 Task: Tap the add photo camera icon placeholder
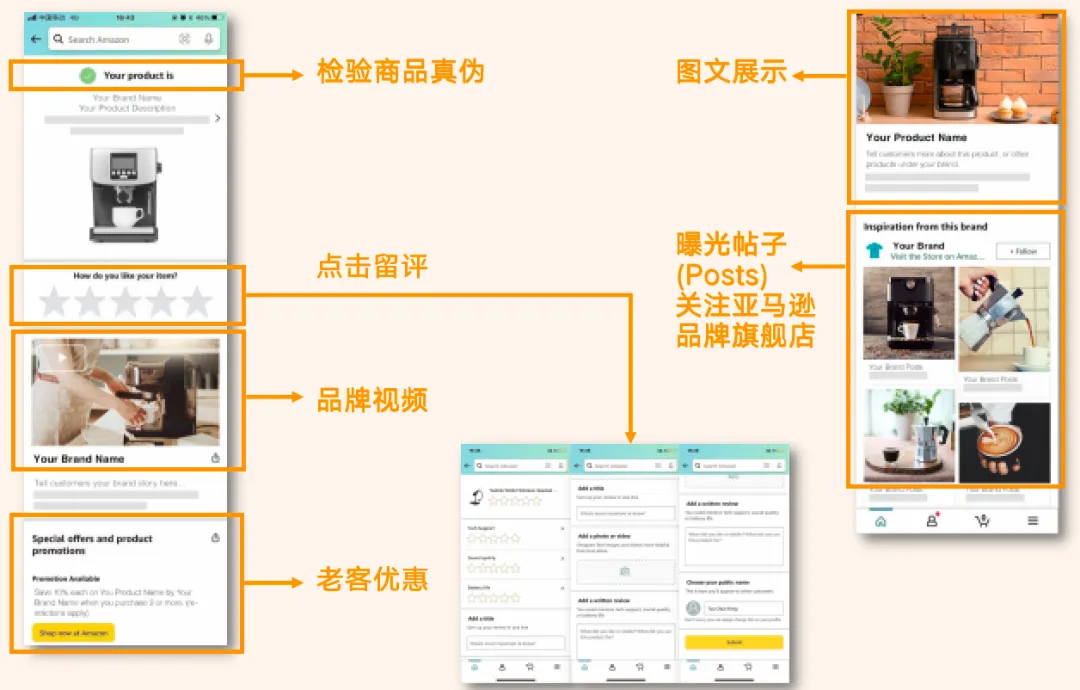point(625,572)
